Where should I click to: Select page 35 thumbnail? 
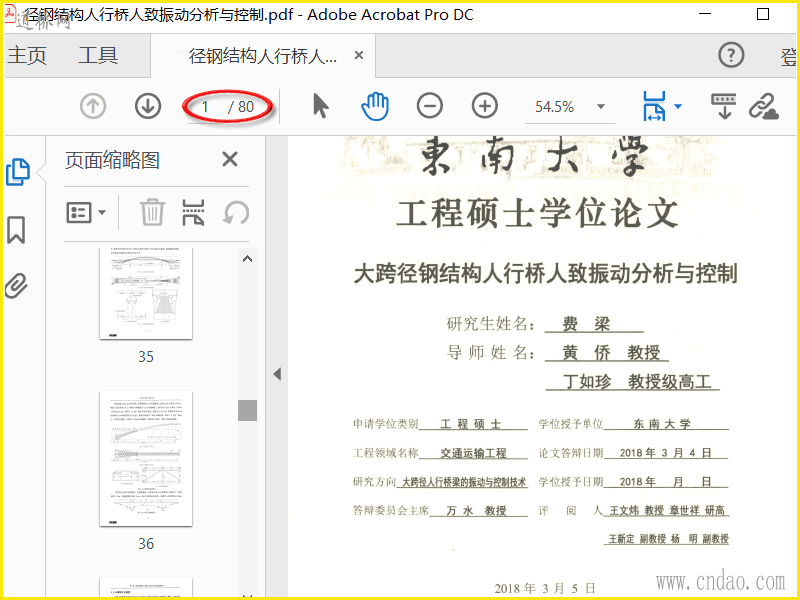[146, 294]
